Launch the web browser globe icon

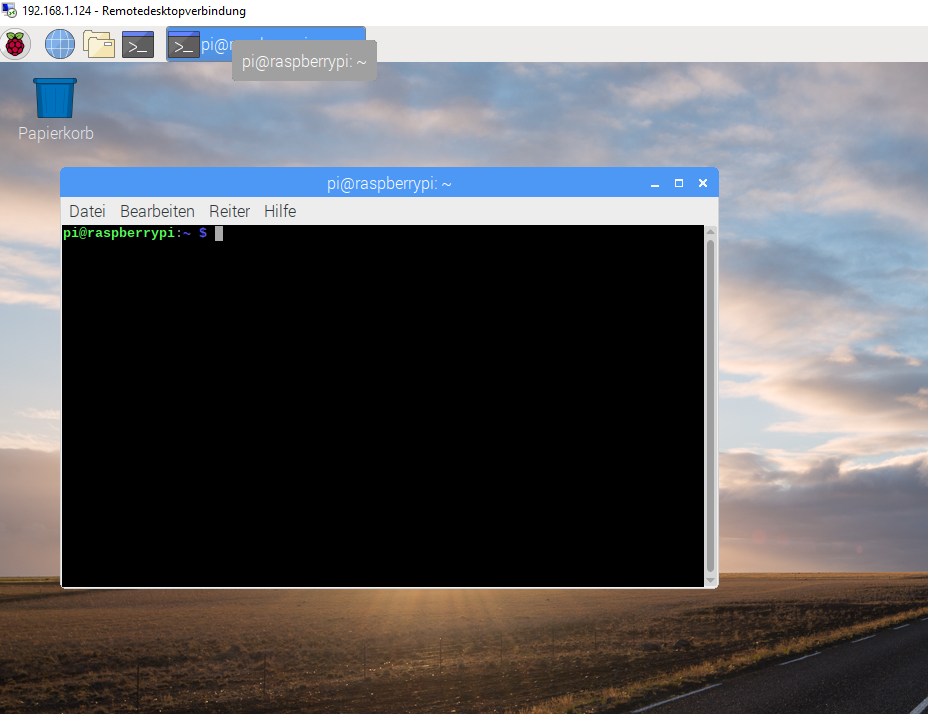[x=60, y=44]
